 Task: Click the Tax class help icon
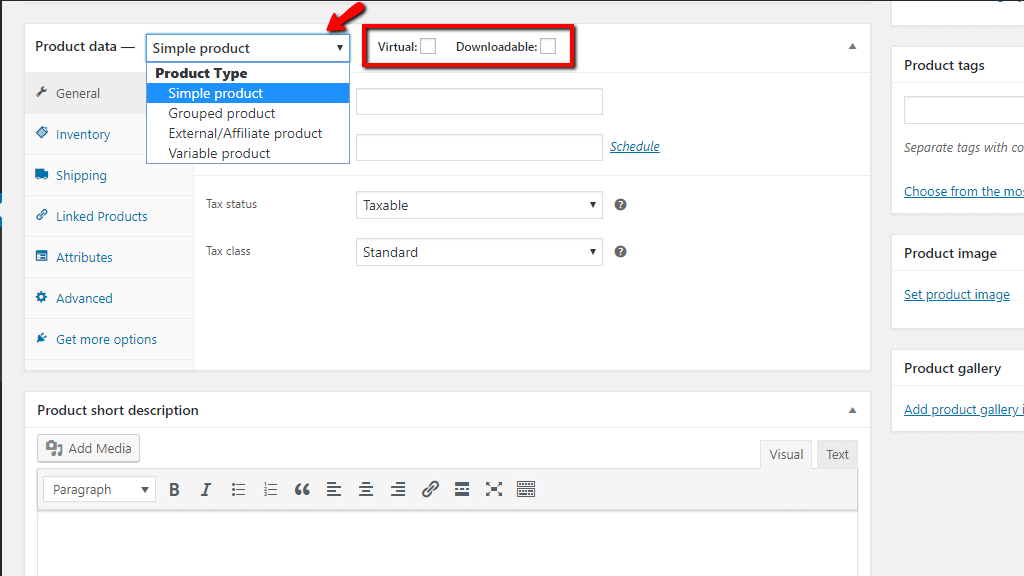pos(620,252)
